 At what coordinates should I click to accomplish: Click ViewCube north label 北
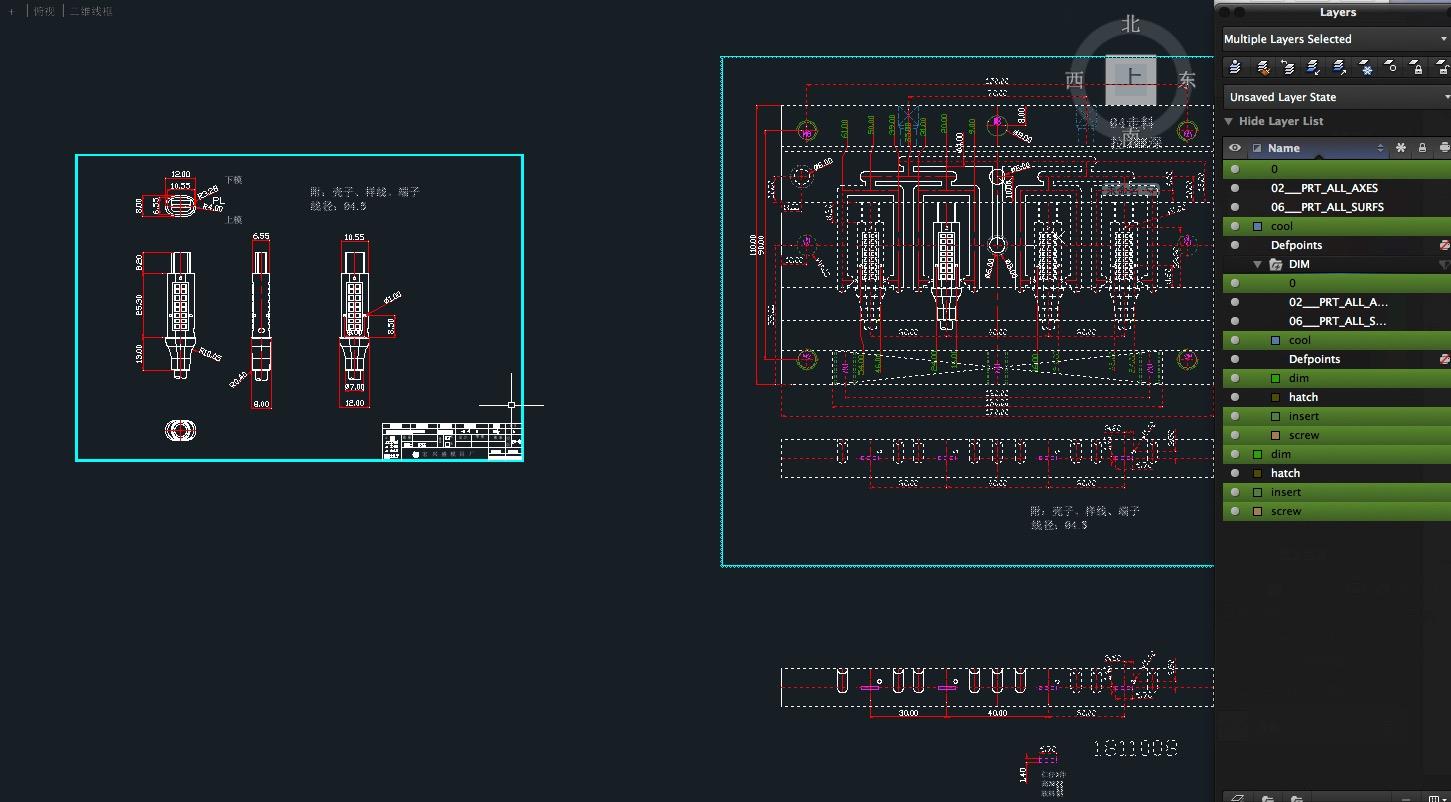tap(1131, 24)
